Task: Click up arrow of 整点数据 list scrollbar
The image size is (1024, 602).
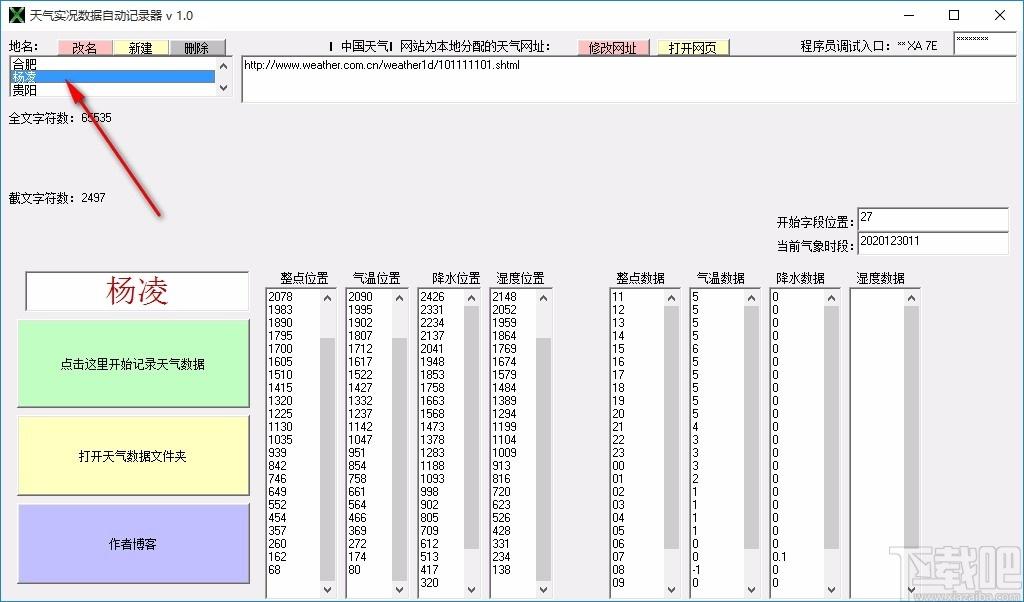Action: [671, 298]
